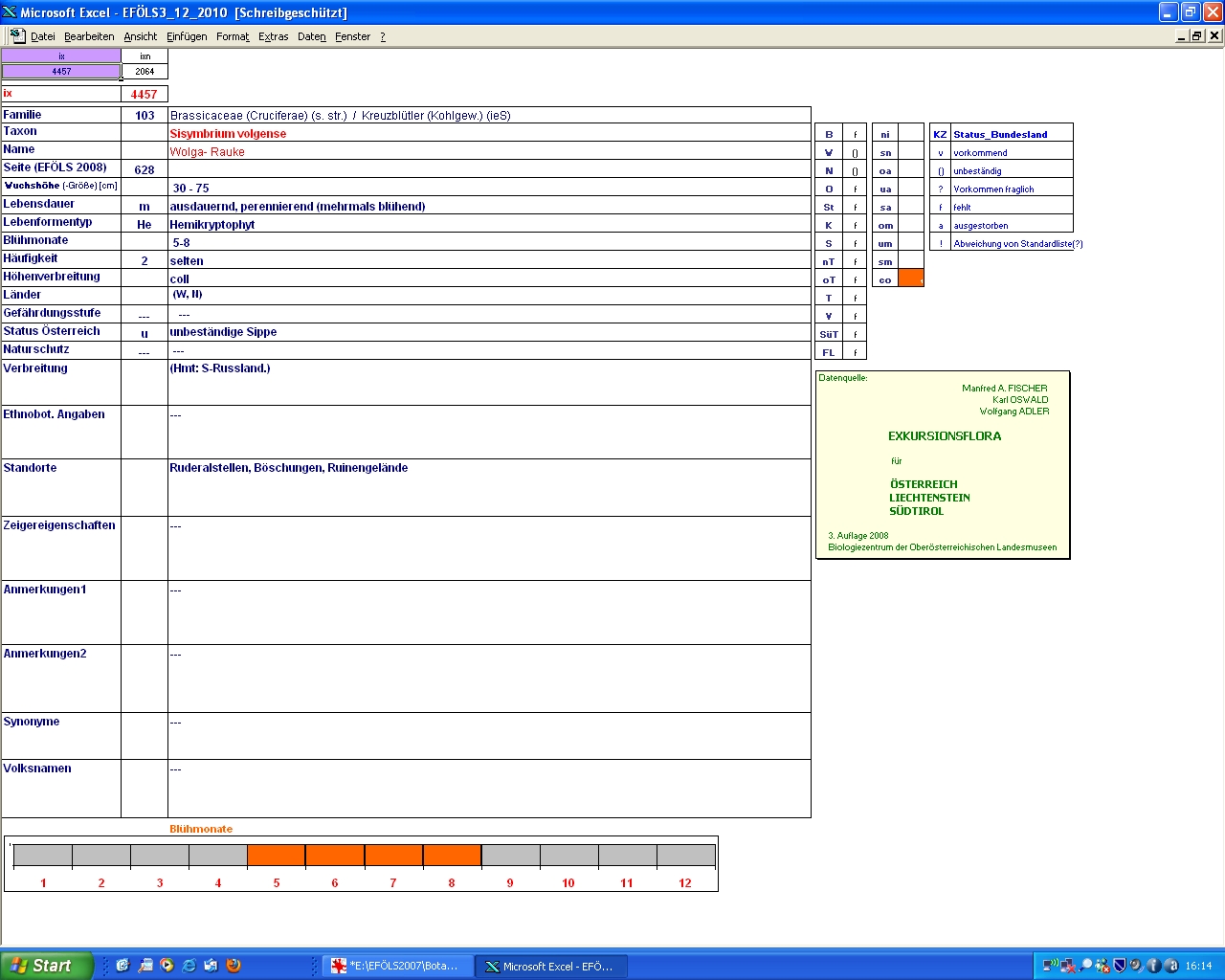
Task: Click the blue shield security tray icon
Action: [1120, 966]
